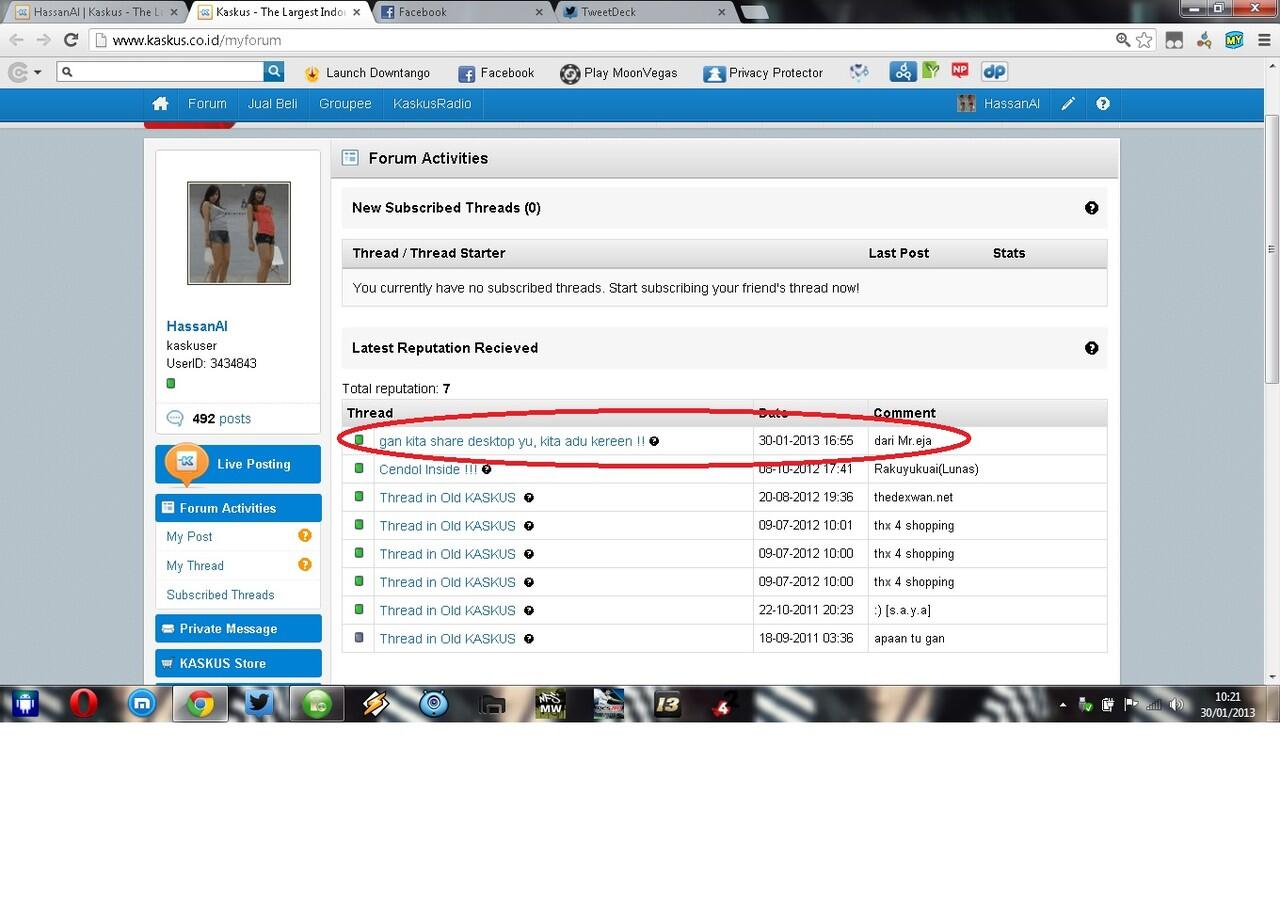The image size is (1280, 904).
Task: Bookmark this page with the star icon
Action: click(x=1144, y=40)
